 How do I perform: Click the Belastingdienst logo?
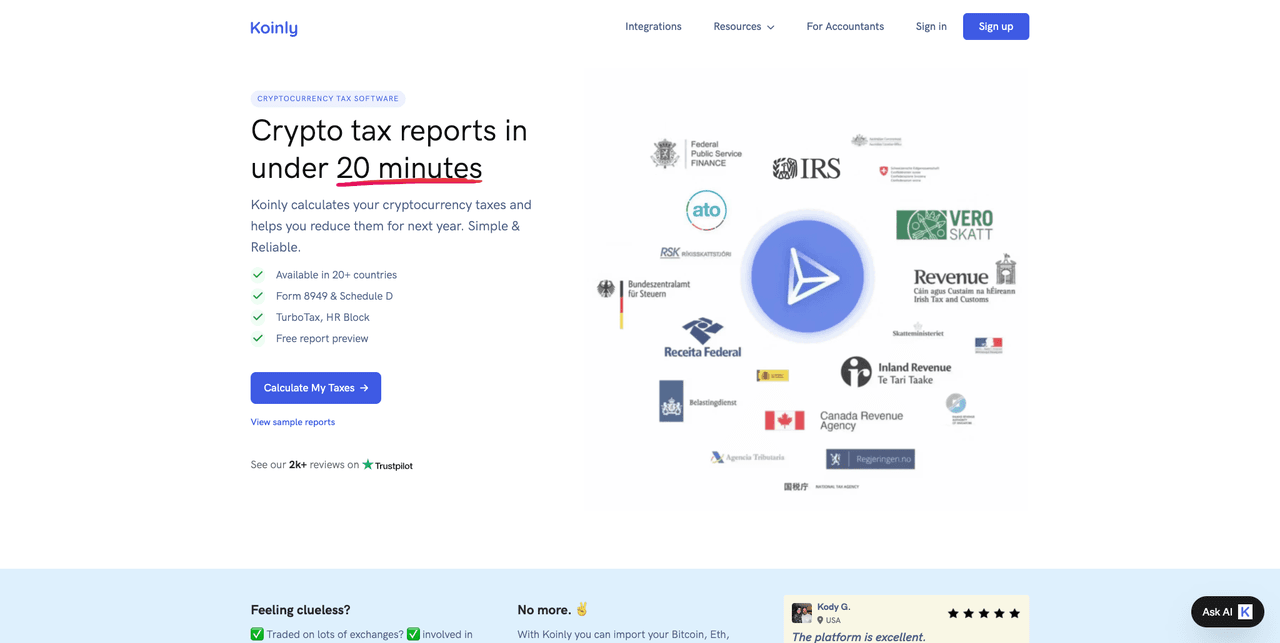point(698,401)
